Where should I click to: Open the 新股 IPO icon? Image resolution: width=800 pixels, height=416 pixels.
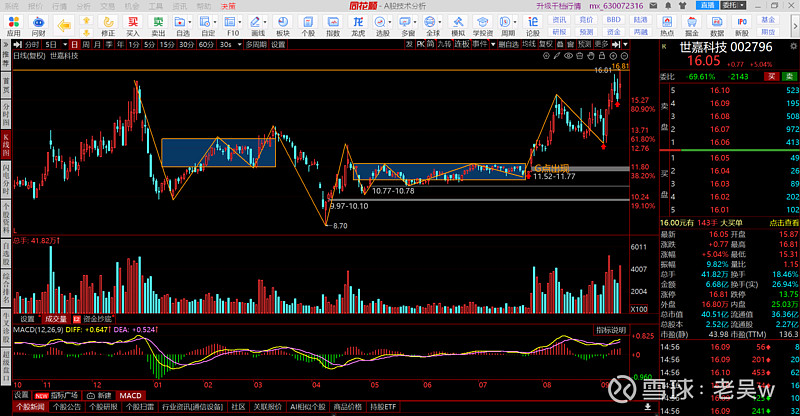(x=742, y=26)
